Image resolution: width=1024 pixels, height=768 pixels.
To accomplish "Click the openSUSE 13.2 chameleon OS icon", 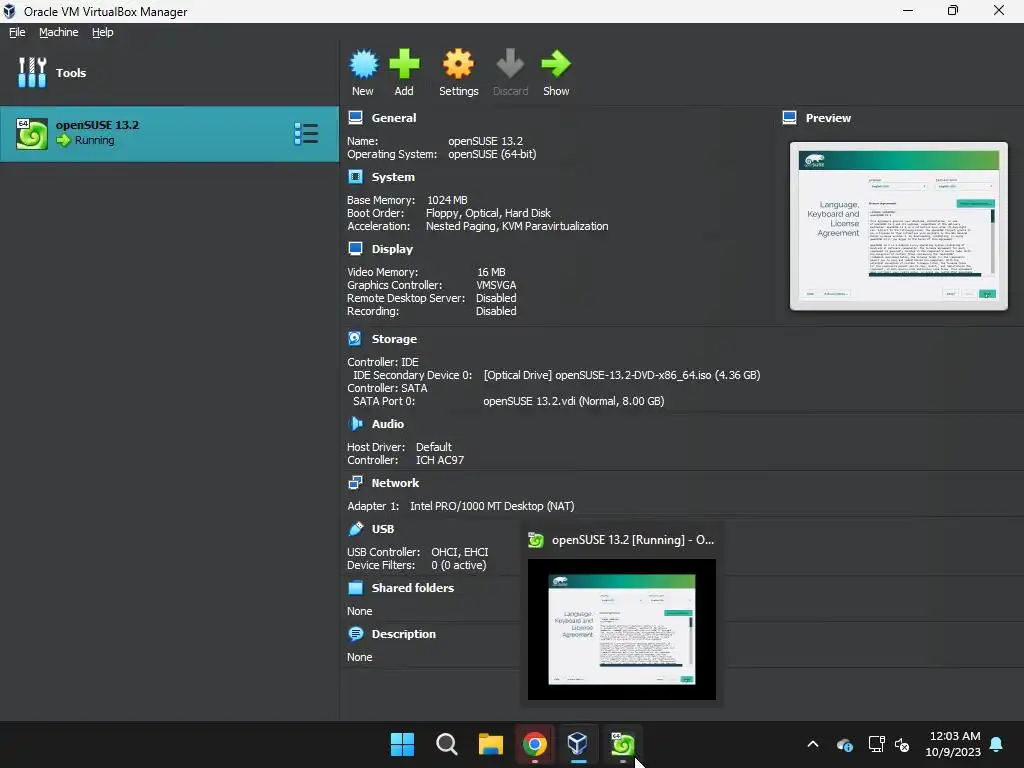I will (32, 134).
